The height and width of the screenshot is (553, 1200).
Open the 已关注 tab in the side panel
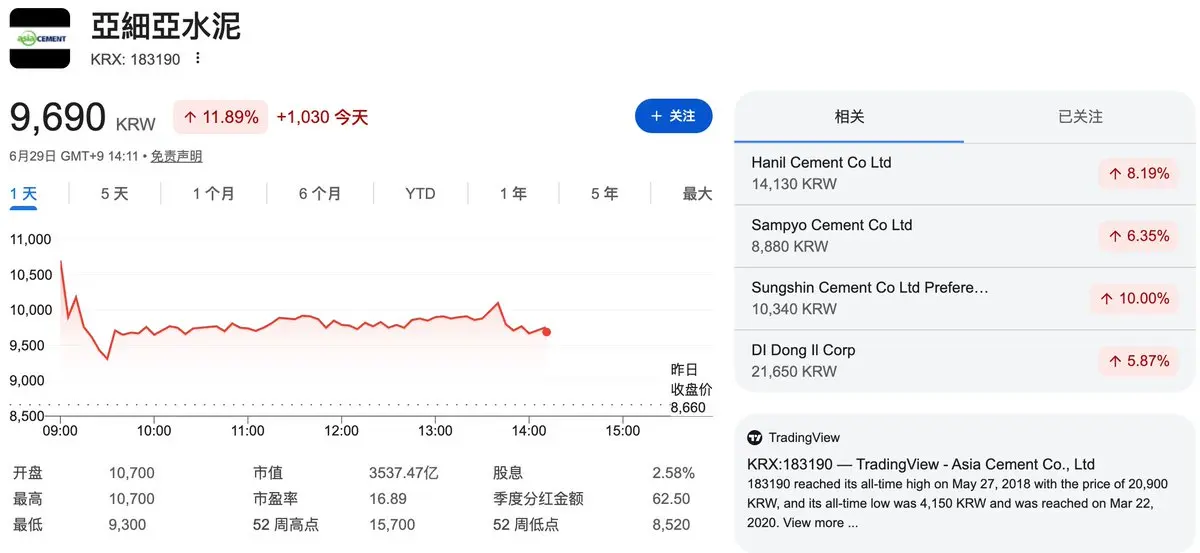coord(1079,117)
